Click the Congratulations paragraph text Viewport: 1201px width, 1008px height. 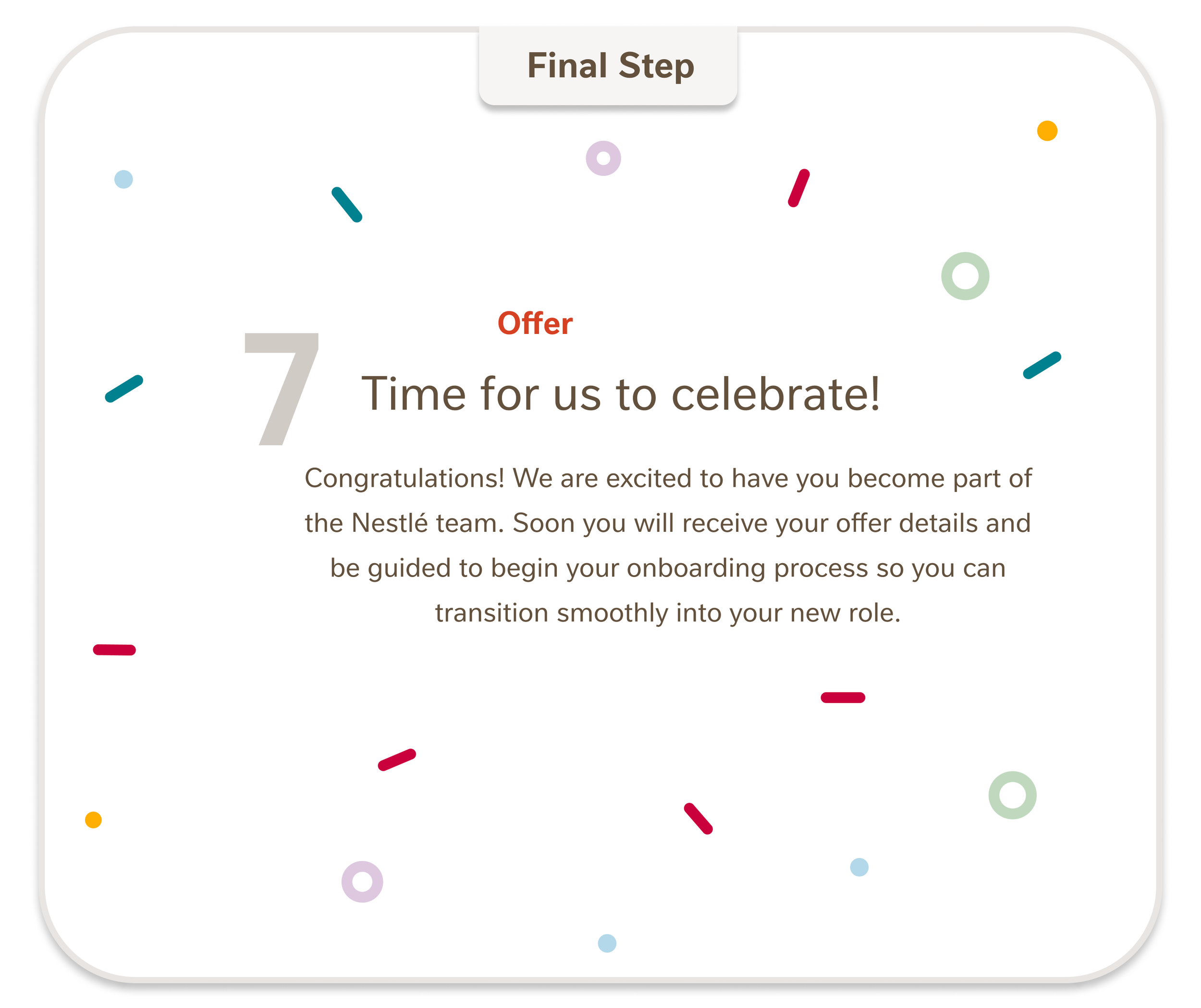(x=667, y=546)
